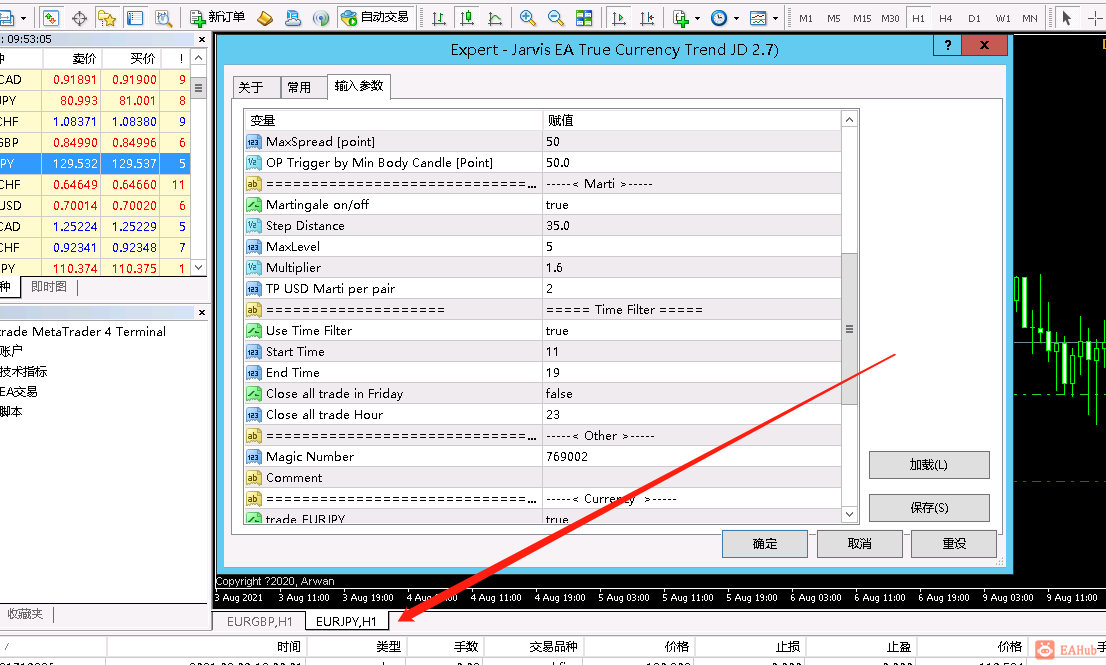Click the 保存(S) save button
The image size is (1106, 665).
[x=928, y=508]
